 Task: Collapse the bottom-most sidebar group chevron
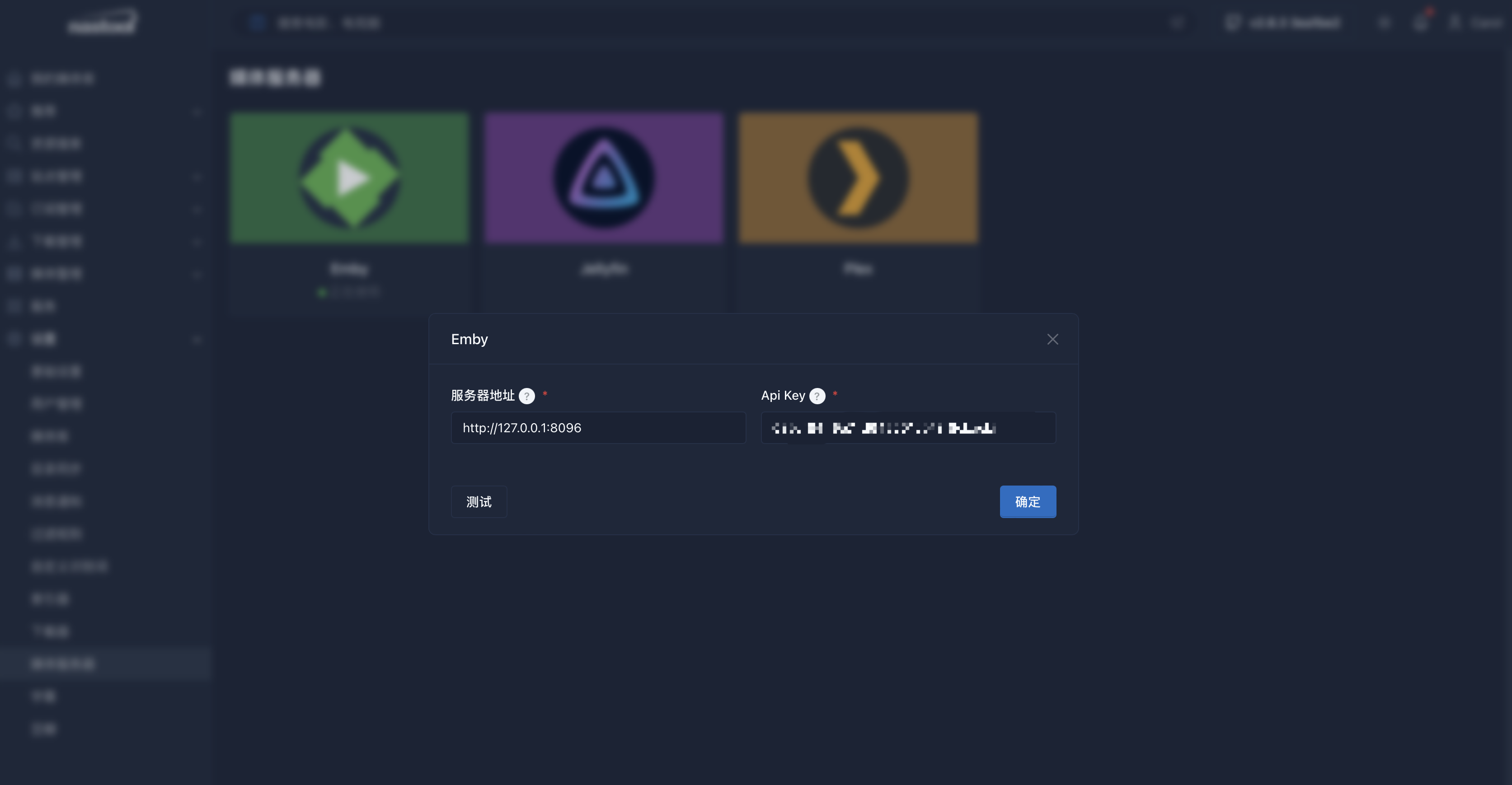[198, 339]
